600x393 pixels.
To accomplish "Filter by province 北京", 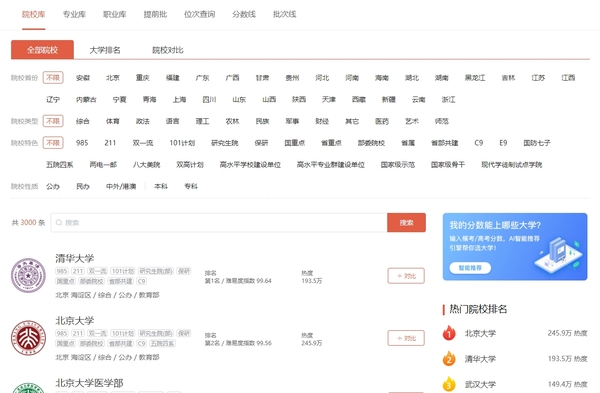I will (113, 78).
